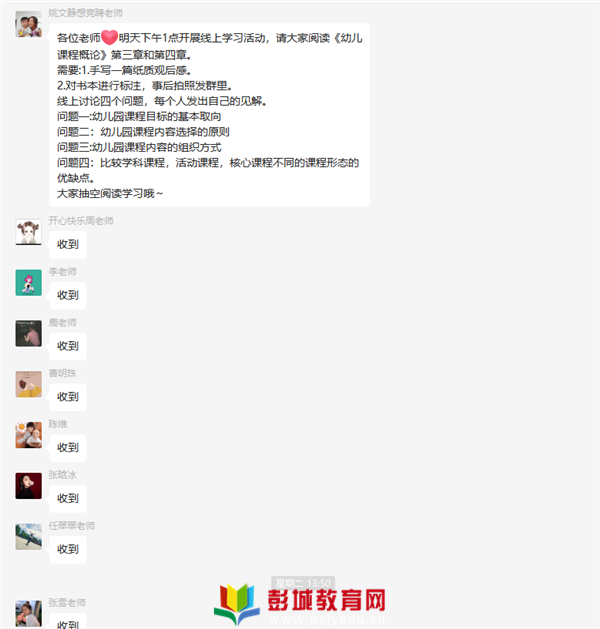Click 张晗冰's dark red avatar
Screen dimensions: 600x629
tap(28, 486)
